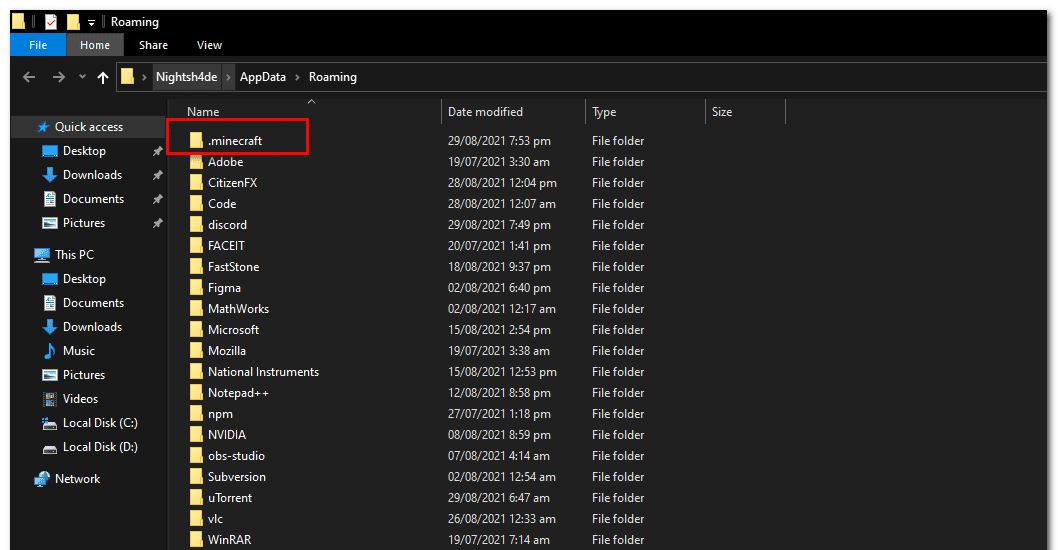This screenshot has width=1058, height=550.
Task: Switch to the Share ribbon tab
Action: coord(153,45)
